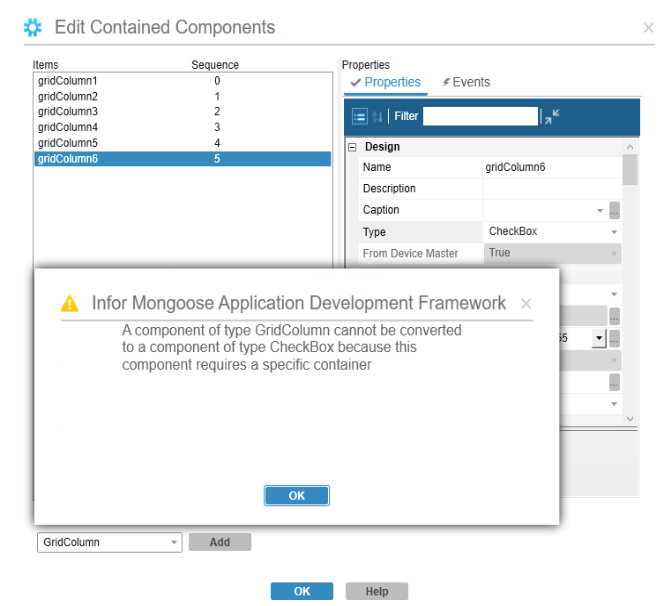Click the empty Description value cell

(552, 189)
